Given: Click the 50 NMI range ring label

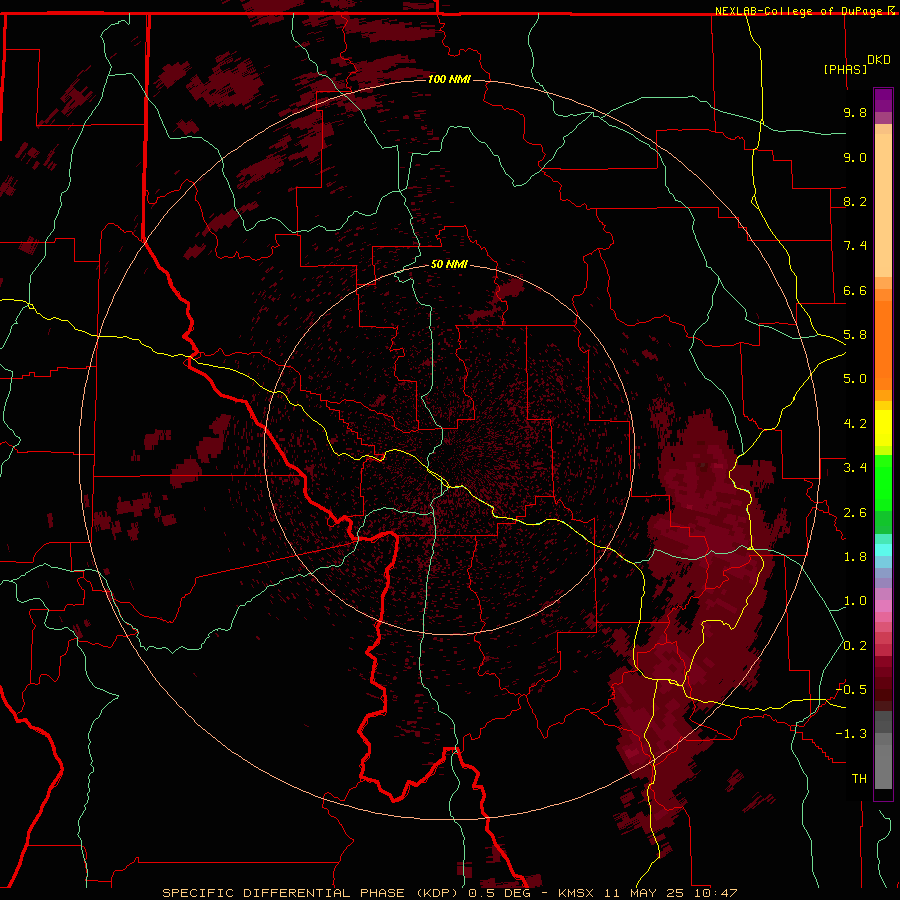Looking at the screenshot, I should [449, 264].
